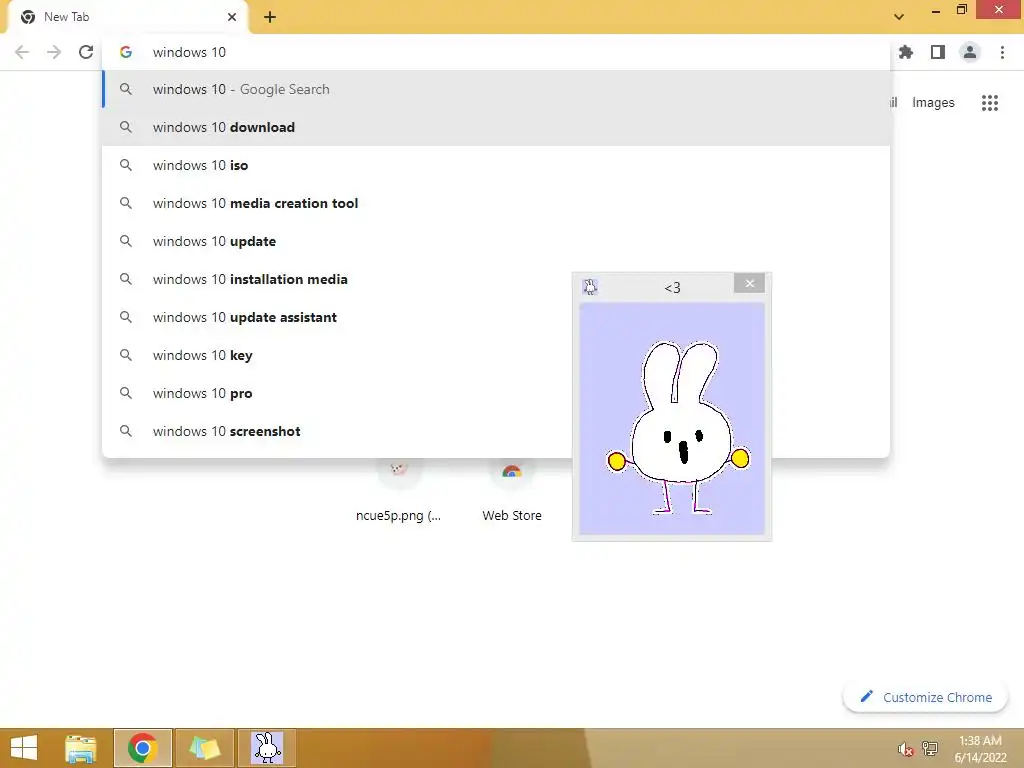Select suggestion windows 10 iso
This screenshot has width=1024, height=768.
pyautogui.click(x=496, y=165)
